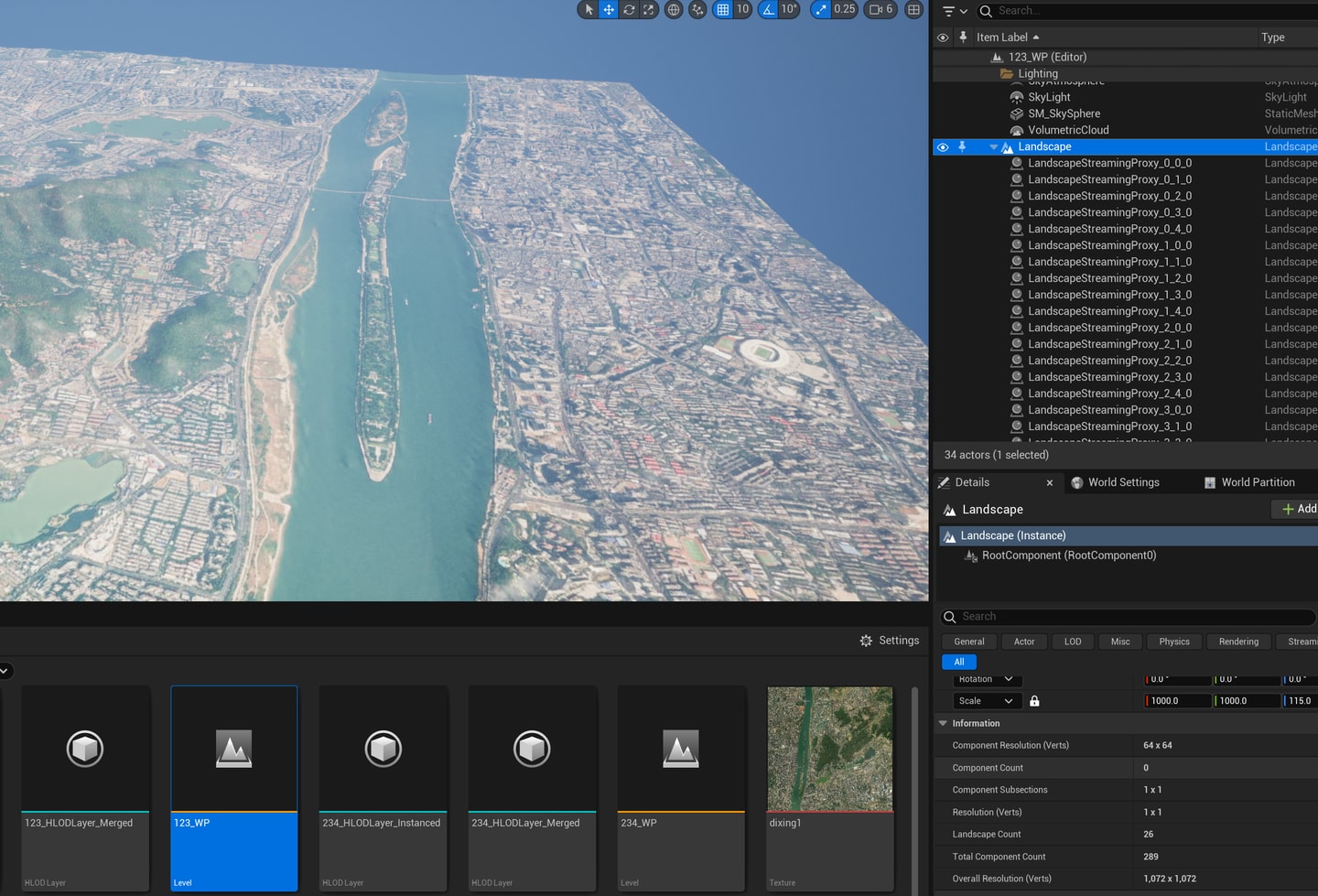Open scale snap value 0.25 menu
The image size is (1318, 896).
tap(845, 9)
